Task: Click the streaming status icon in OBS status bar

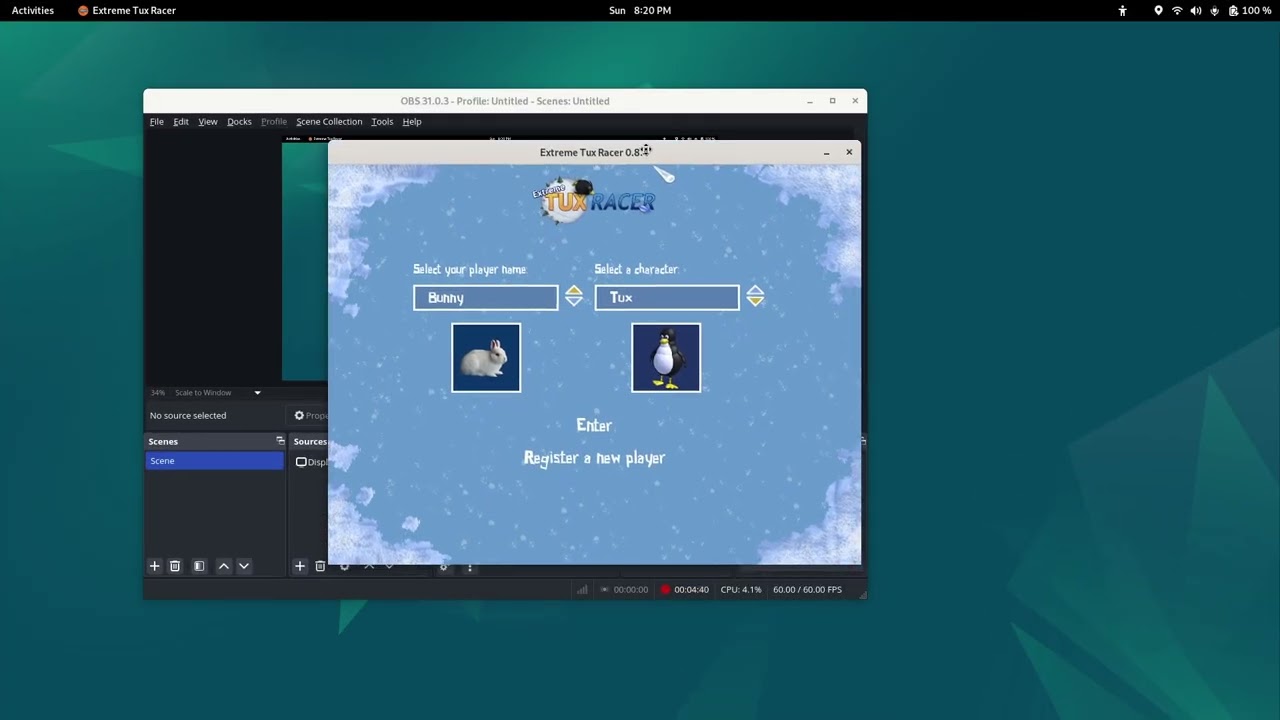Action: [x=605, y=590]
